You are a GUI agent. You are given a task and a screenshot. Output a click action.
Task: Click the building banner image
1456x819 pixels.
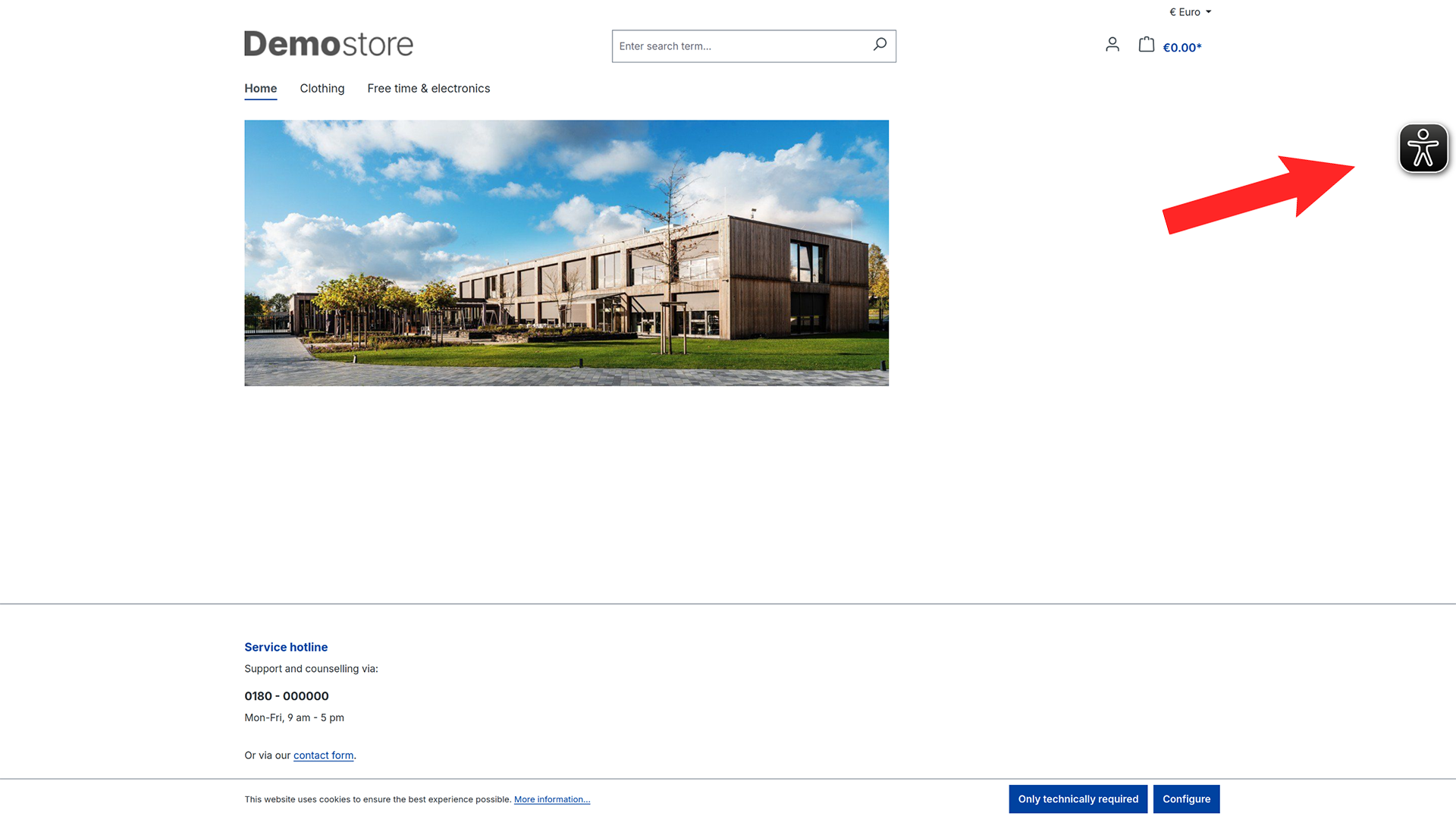tap(566, 253)
